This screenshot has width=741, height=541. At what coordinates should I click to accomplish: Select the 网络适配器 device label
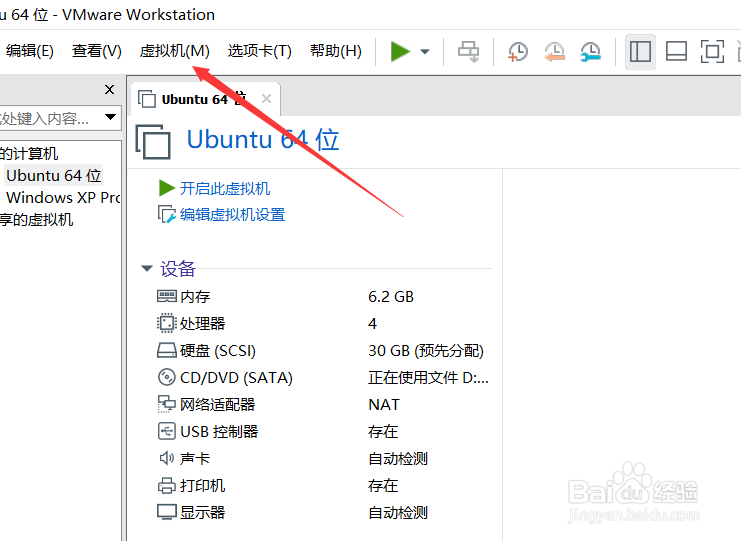pos(218,405)
